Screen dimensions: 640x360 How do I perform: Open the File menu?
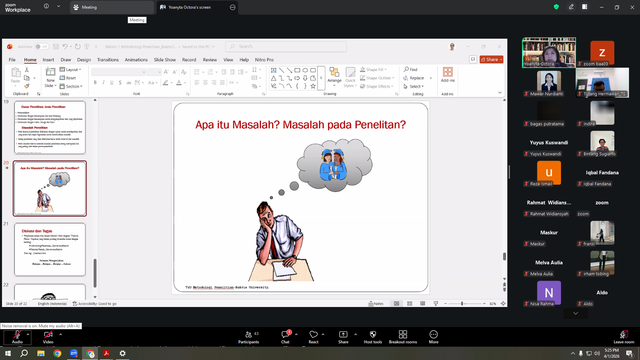coord(12,60)
